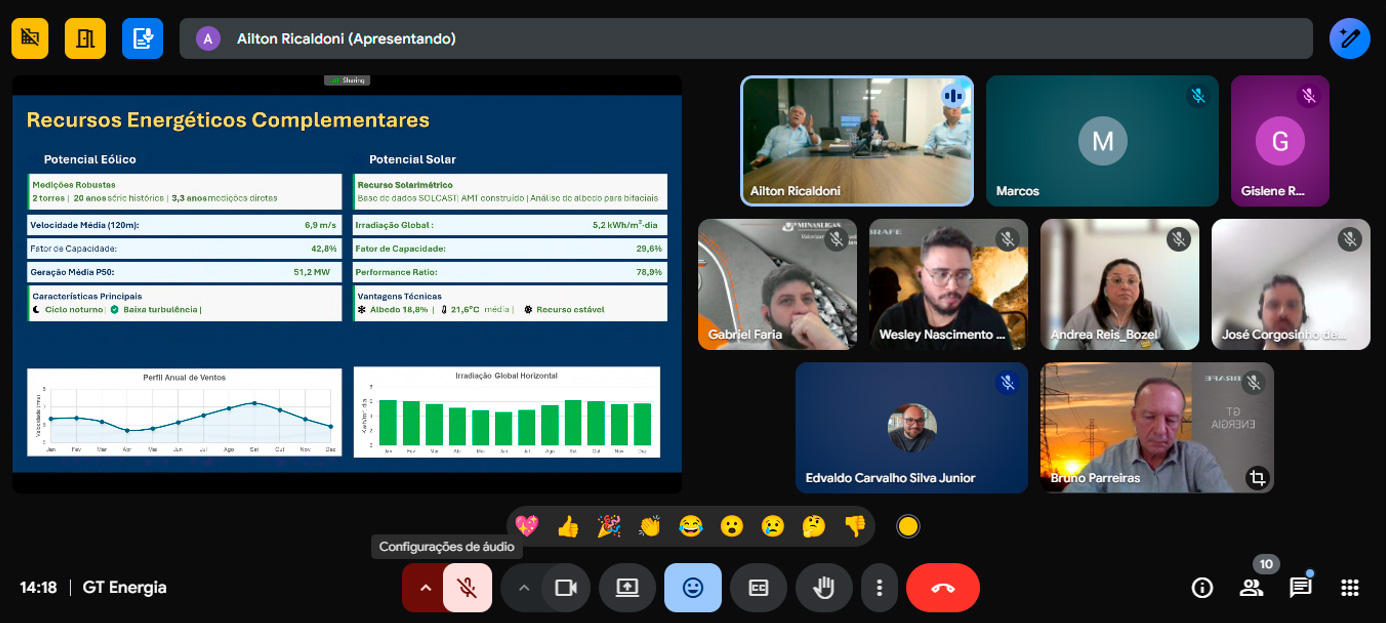Click the blue transcription notes icon
1386x623 pixels.
[x=142, y=39]
